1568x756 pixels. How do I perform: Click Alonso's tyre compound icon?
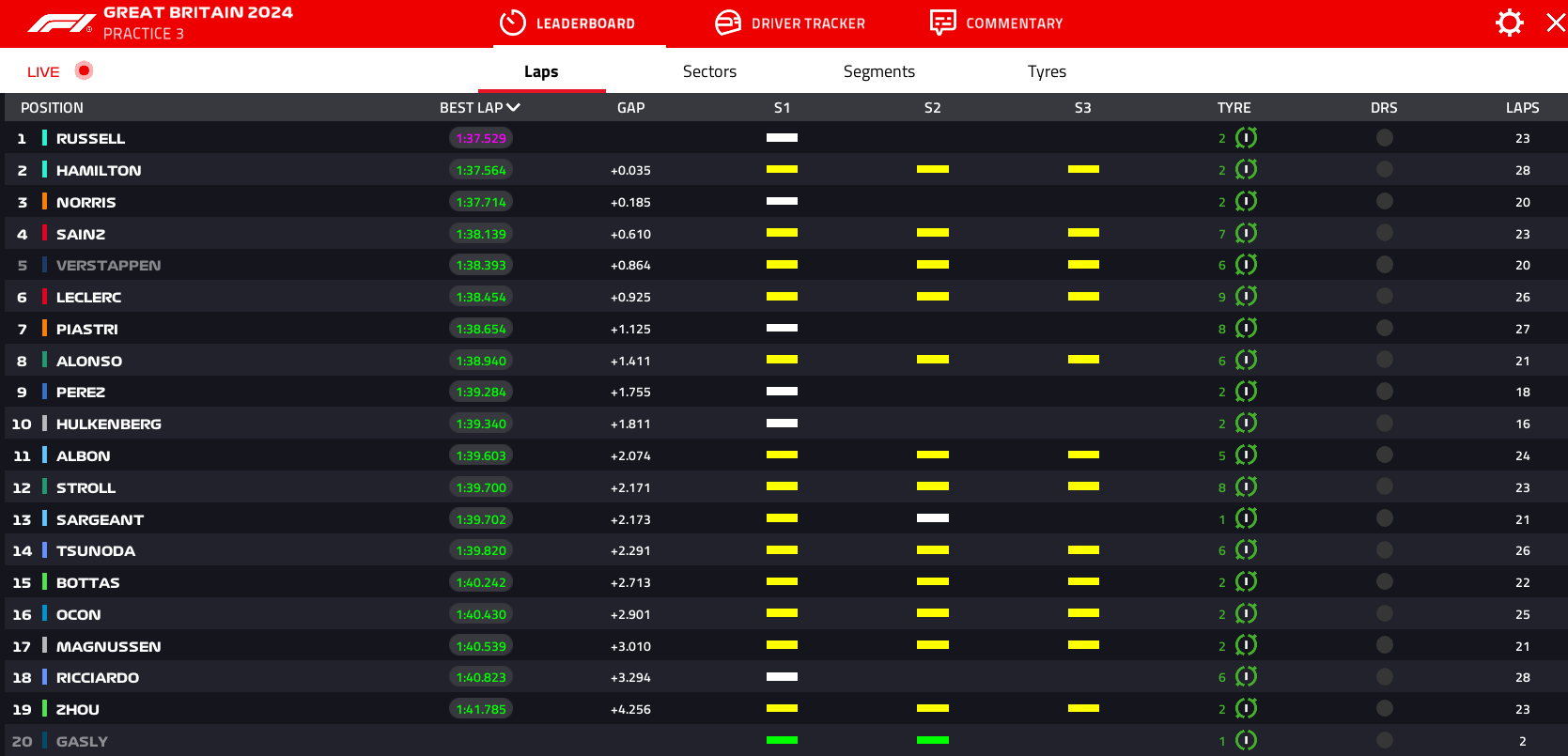[x=1246, y=360]
